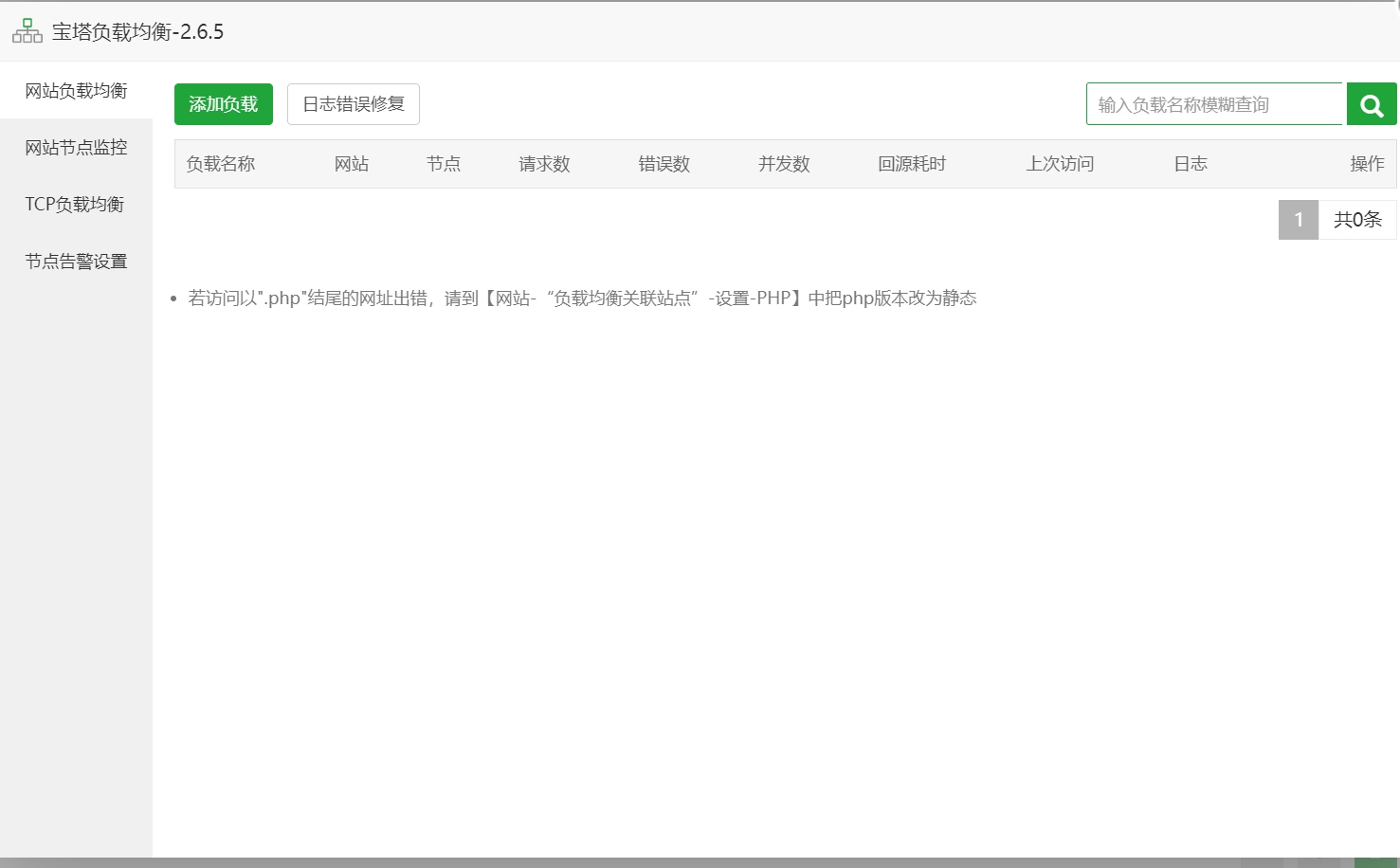This screenshot has width=1400, height=868.
Task: Focus the 输入负载名称模糊查询 search box
Action: pos(1215,104)
